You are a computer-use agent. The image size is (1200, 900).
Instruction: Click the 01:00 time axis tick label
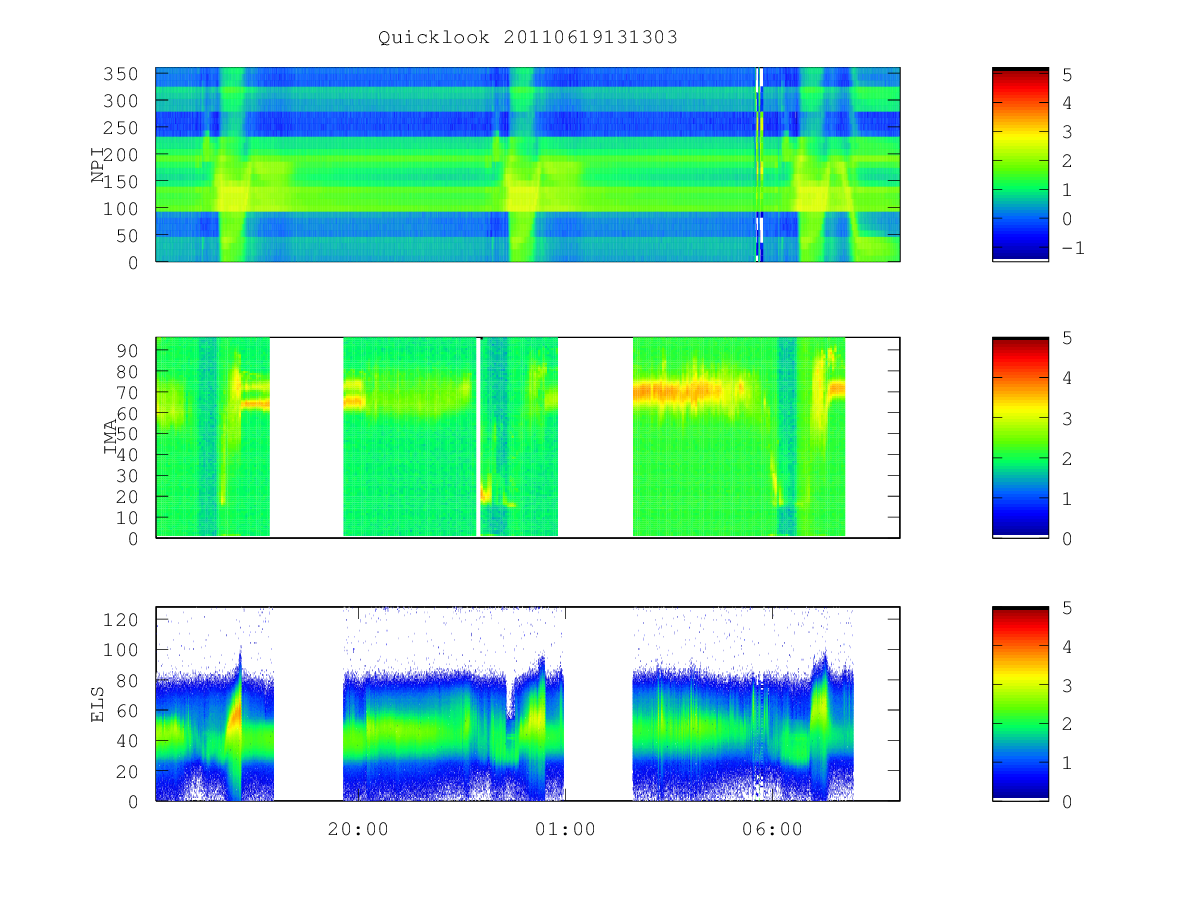(565, 829)
